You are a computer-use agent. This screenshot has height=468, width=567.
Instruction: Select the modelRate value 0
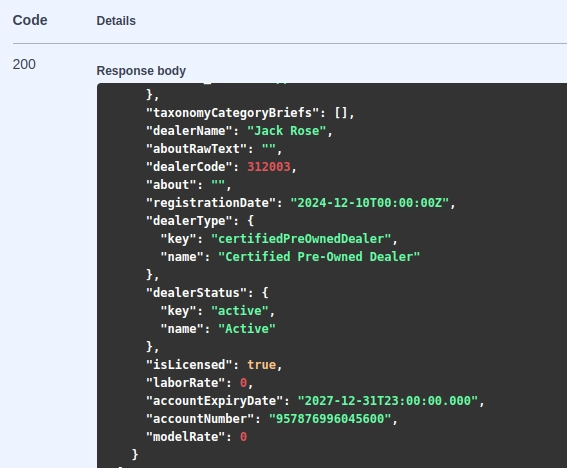243,437
